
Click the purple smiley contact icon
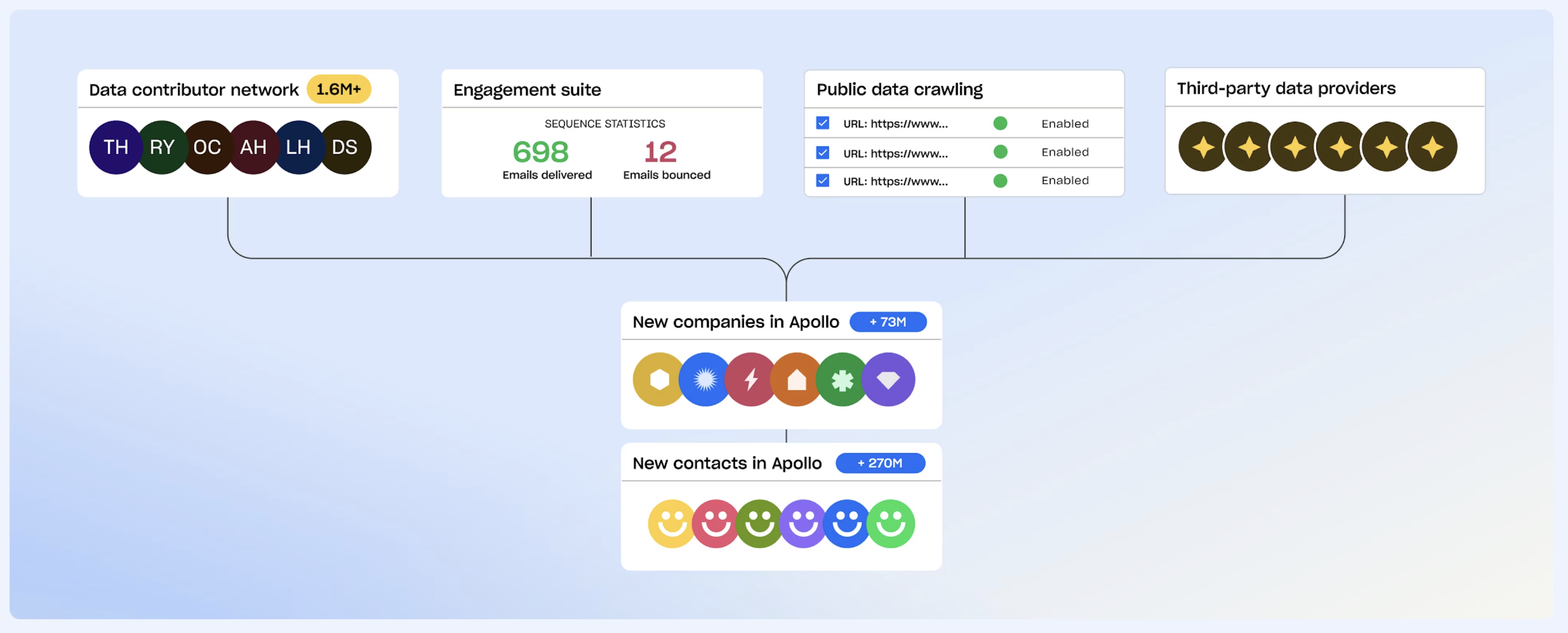click(803, 523)
